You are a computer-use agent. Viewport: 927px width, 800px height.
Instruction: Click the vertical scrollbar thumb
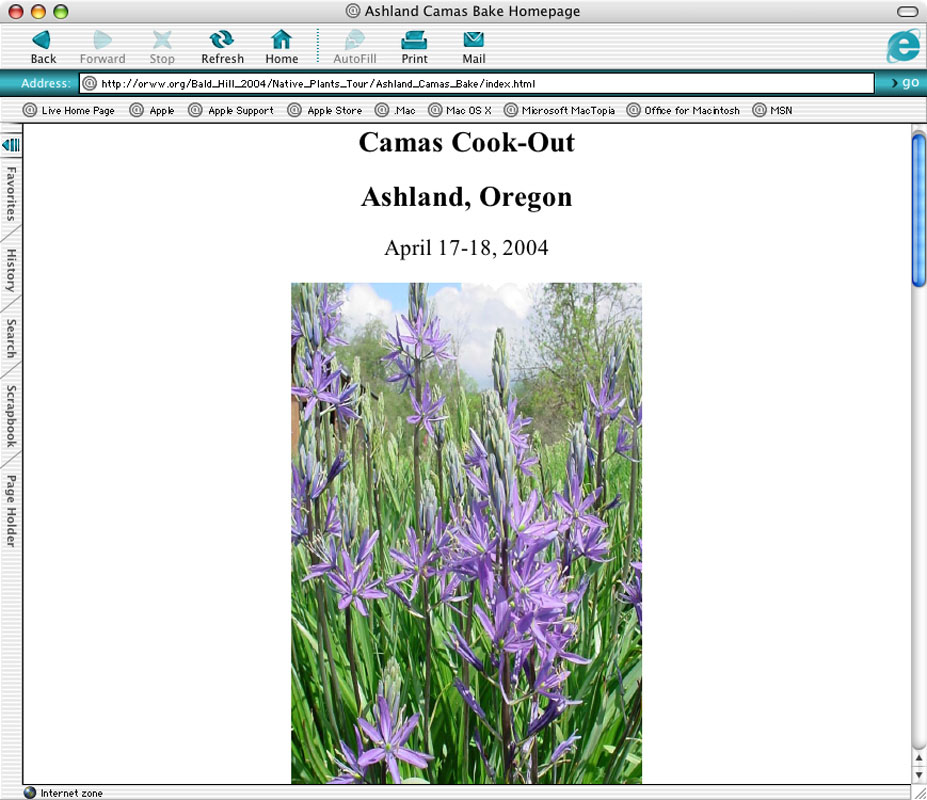point(919,210)
